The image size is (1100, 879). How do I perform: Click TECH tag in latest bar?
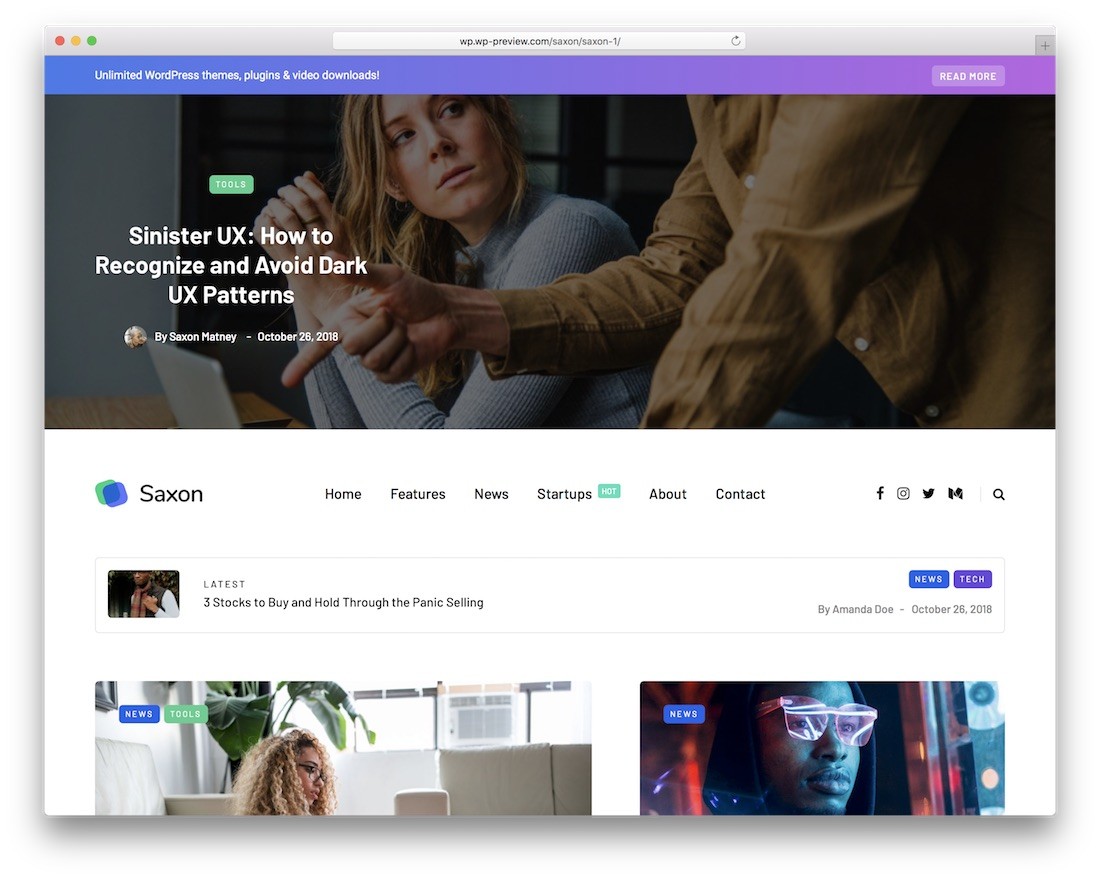[972, 579]
